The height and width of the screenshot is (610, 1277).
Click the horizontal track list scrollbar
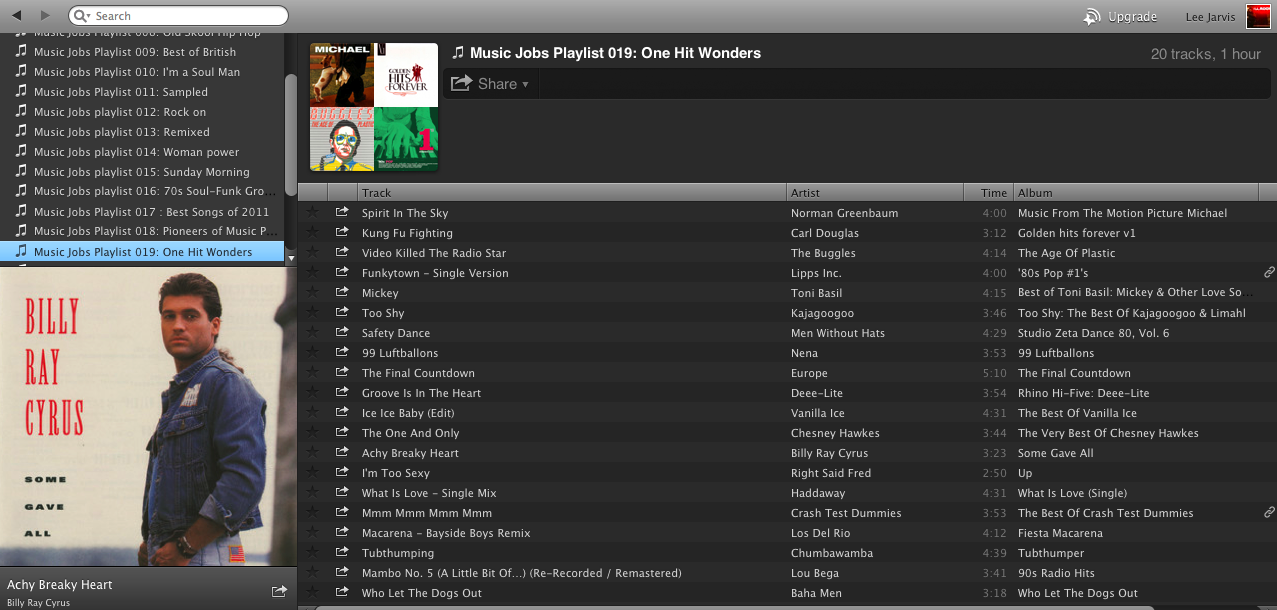pos(735,606)
